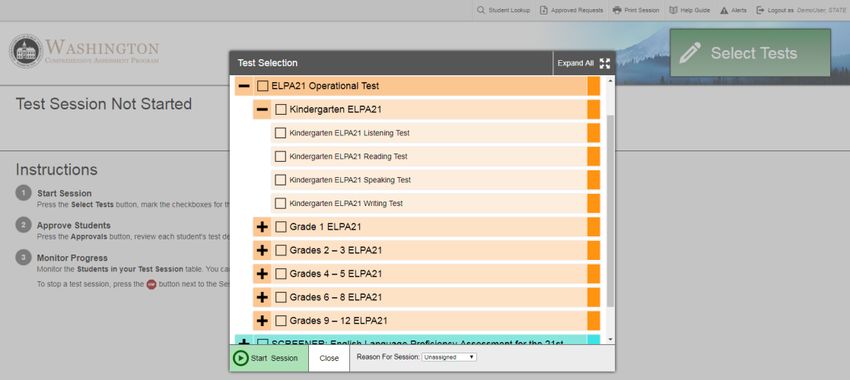This screenshot has height=380, width=850.
Task: Click the Test Selection dialog title
Action: coord(267,63)
